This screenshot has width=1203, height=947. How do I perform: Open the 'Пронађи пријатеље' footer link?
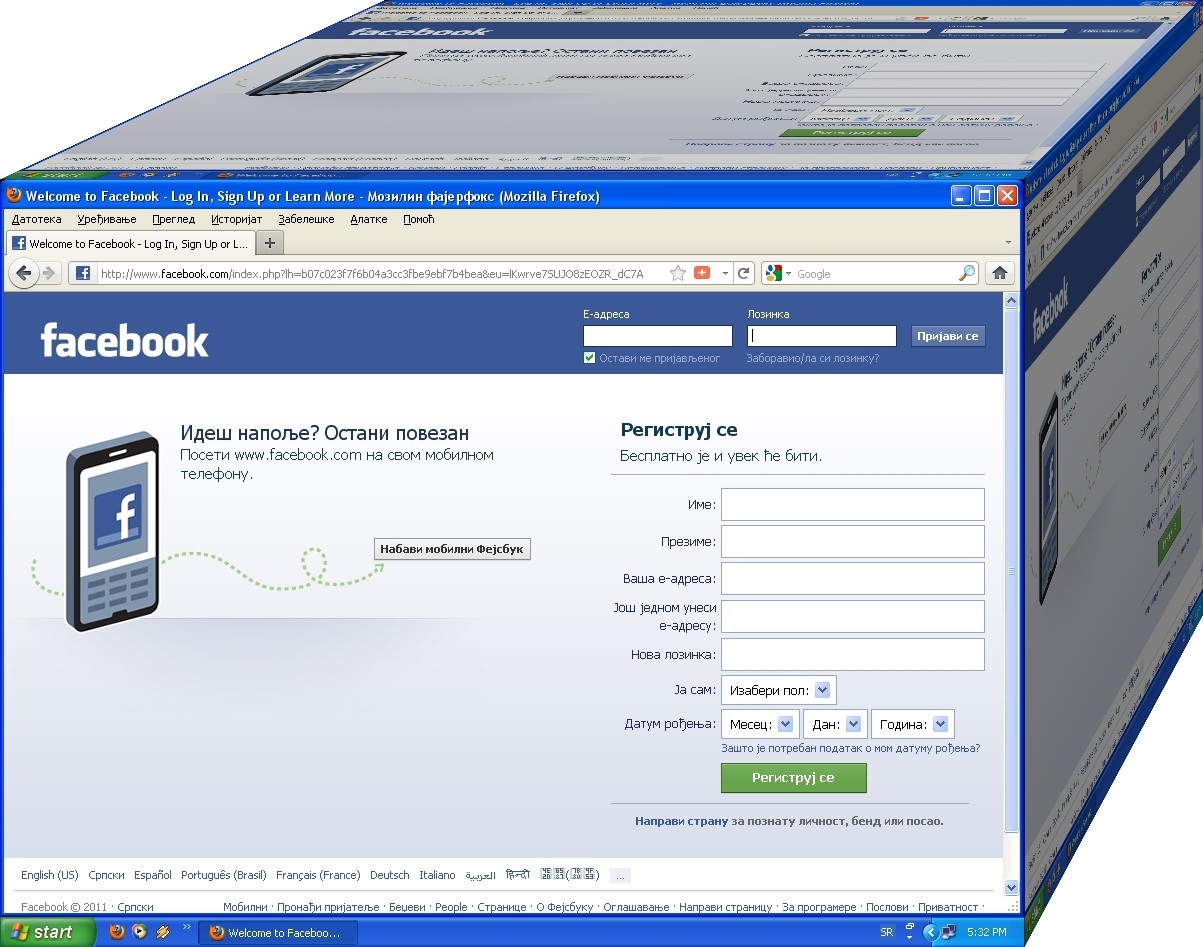pyautogui.click(x=329, y=907)
